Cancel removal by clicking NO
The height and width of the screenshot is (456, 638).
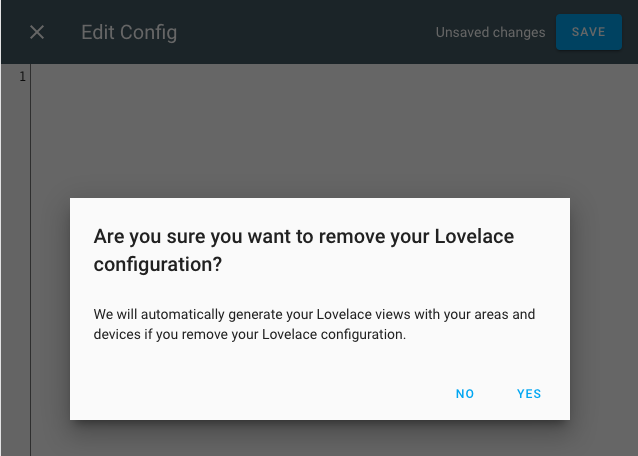pos(465,394)
